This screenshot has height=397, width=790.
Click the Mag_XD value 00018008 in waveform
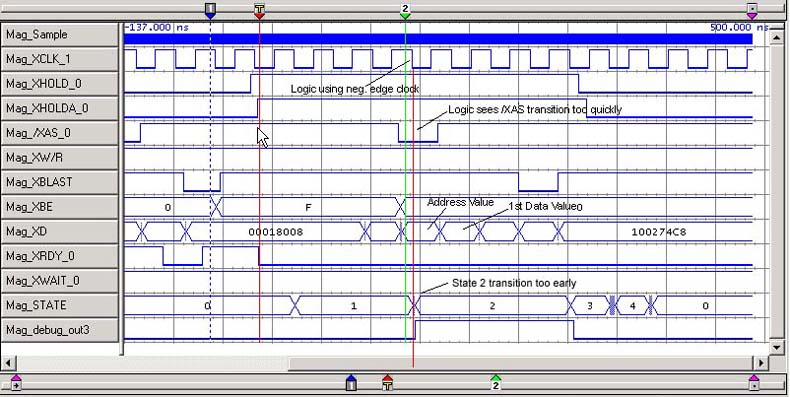pyautogui.click(x=276, y=232)
